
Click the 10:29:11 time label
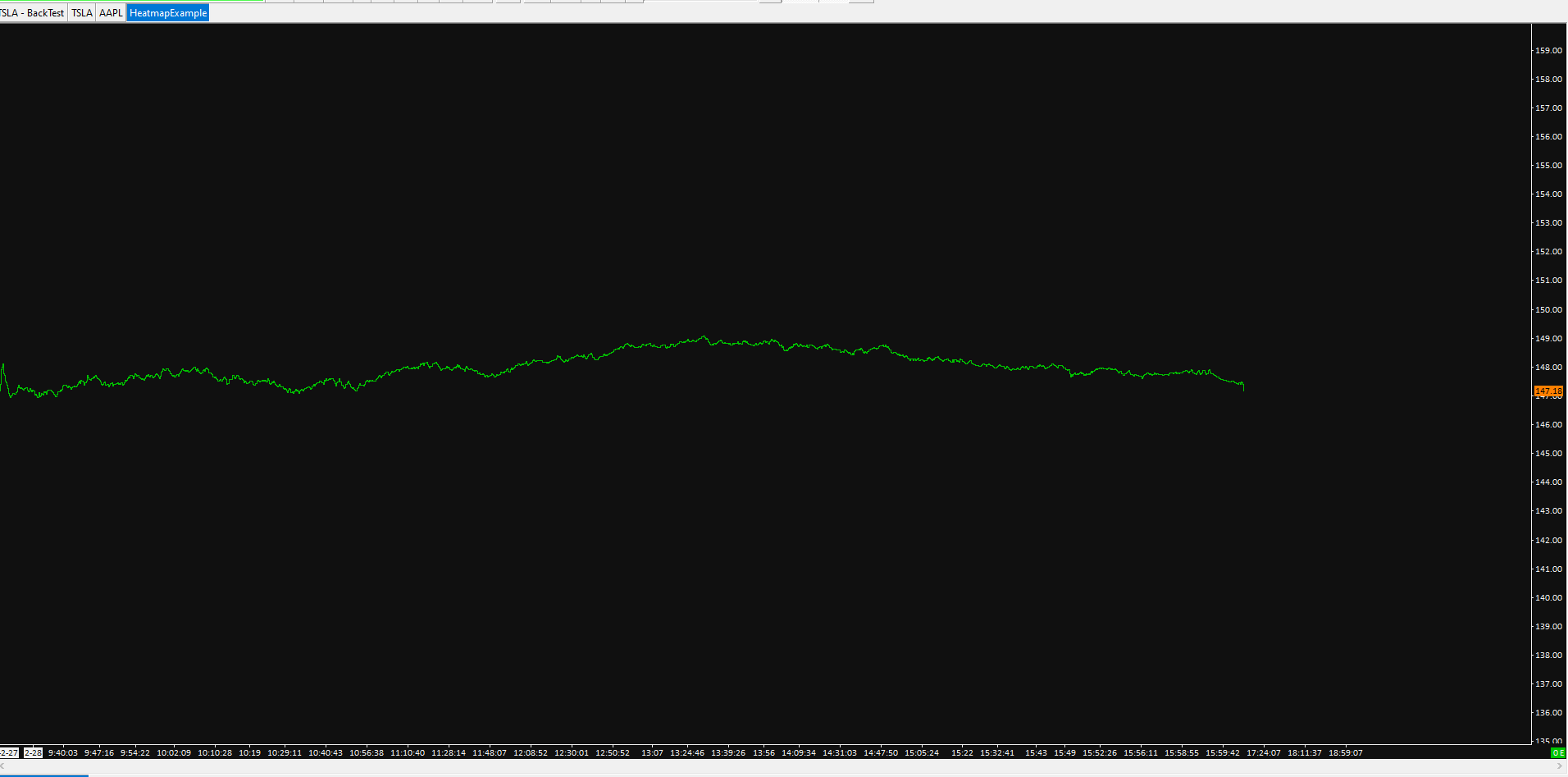click(x=285, y=753)
